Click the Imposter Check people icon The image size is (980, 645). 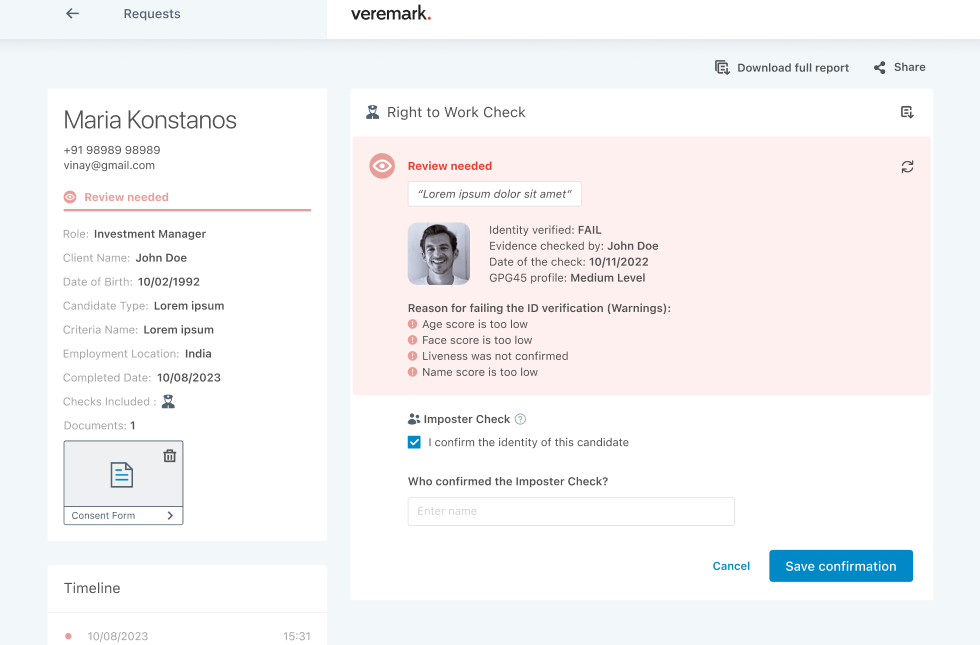coord(415,418)
